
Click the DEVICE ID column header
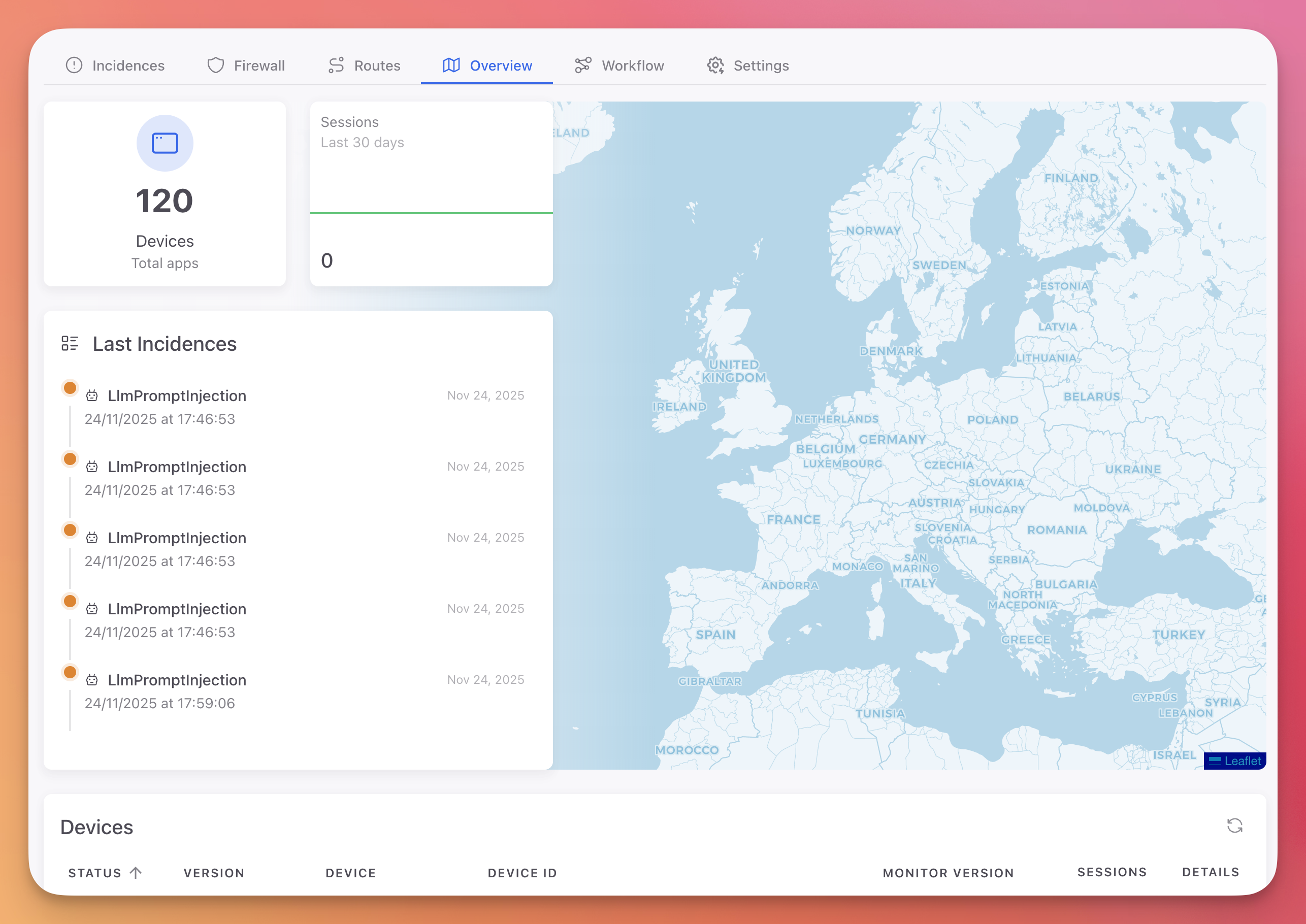point(521,872)
